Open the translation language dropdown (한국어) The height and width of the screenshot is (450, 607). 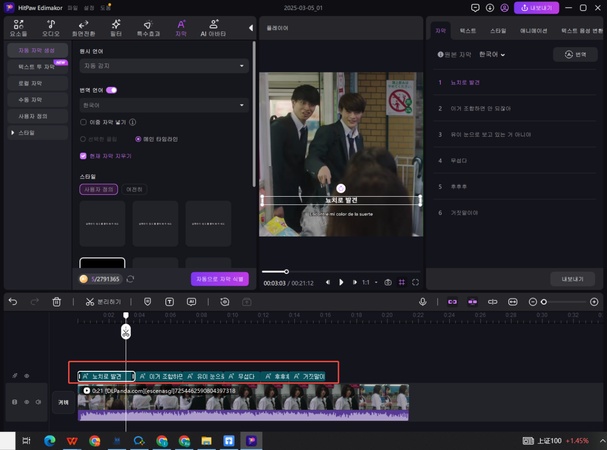(x=164, y=105)
